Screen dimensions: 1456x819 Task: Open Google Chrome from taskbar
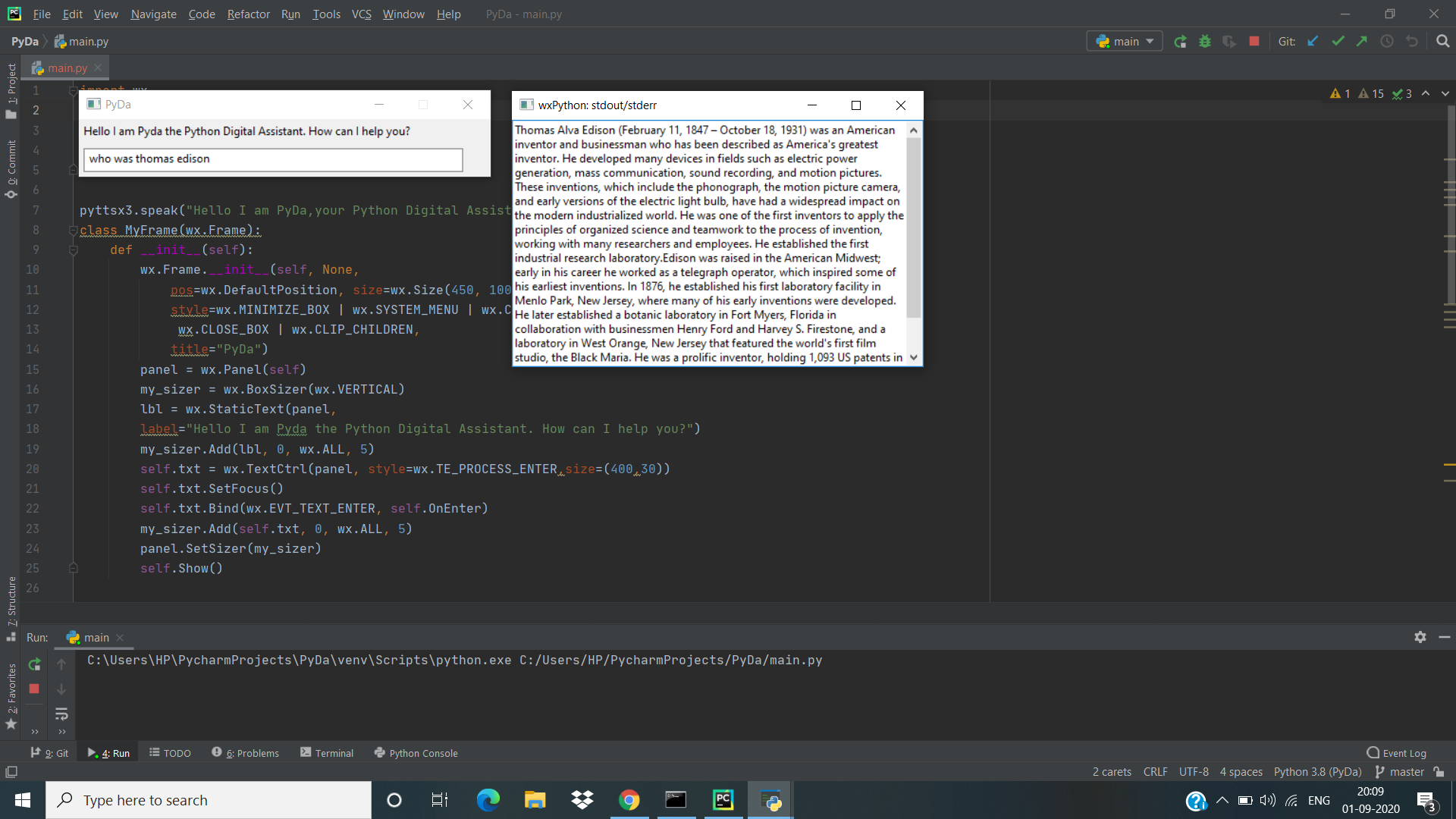pos(629,800)
